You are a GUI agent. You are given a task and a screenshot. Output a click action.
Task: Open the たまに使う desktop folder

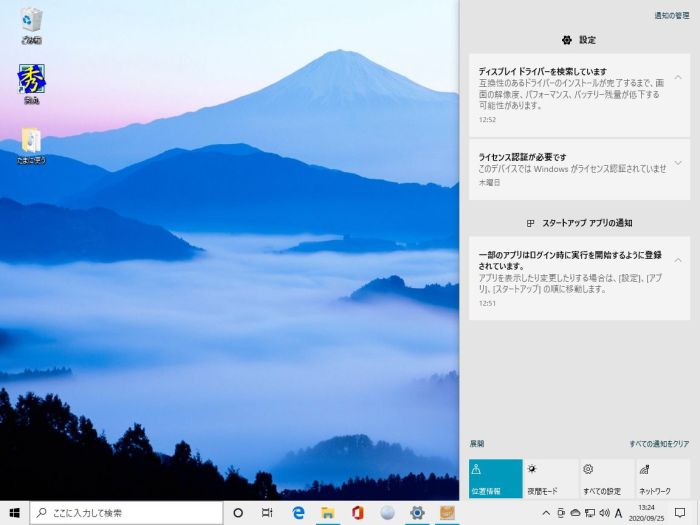click(31, 143)
